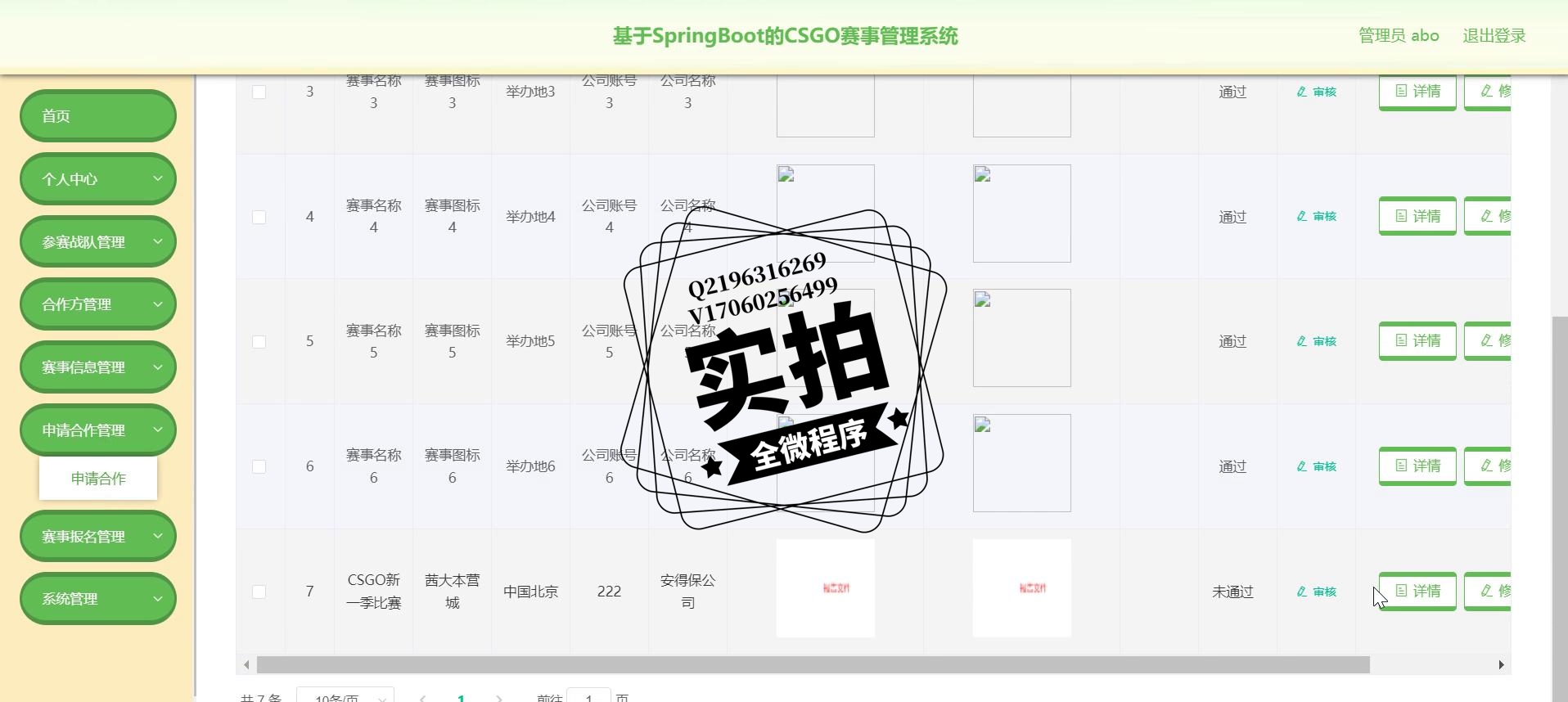Viewport: 1568px width, 702px height.
Task: Expand the 赛事报名管理 sidebar menu
Action: (x=98, y=537)
